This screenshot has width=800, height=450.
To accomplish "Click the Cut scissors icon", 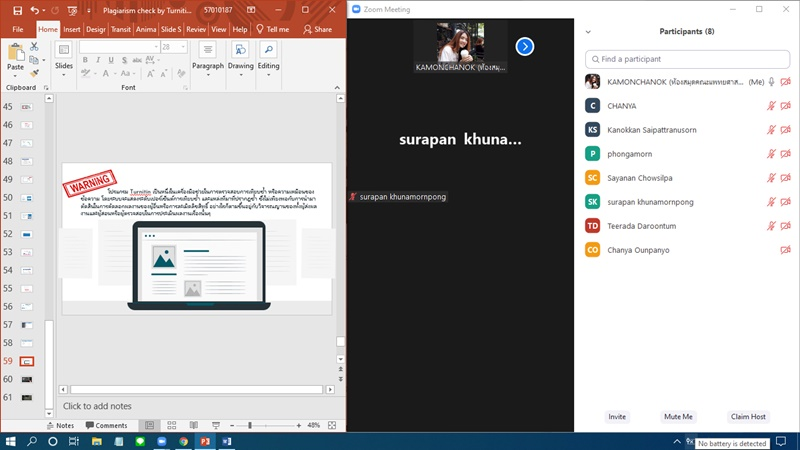I will click(34, 47).
